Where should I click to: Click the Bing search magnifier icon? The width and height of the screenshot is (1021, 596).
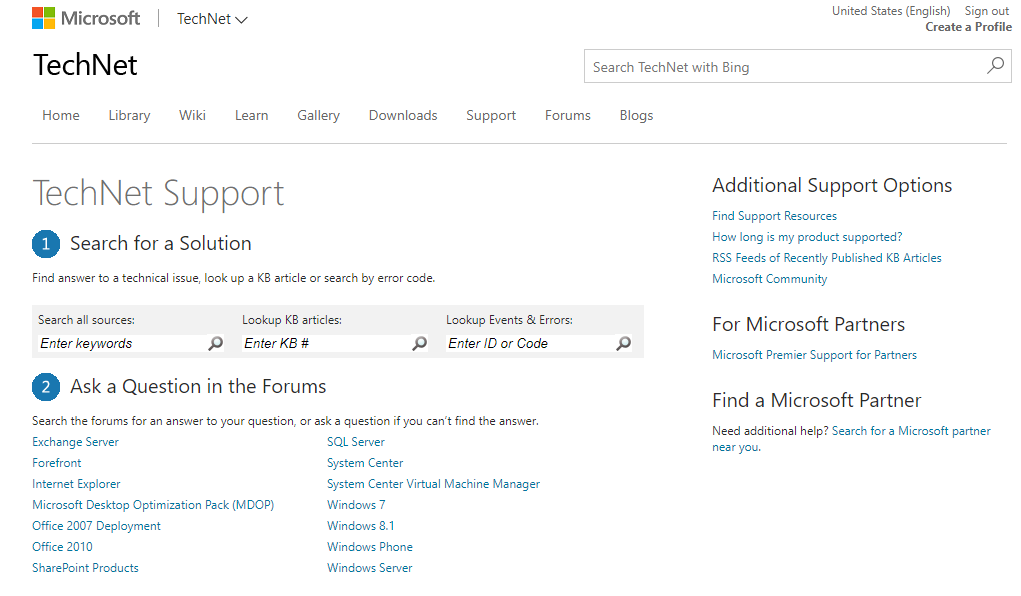995,66
